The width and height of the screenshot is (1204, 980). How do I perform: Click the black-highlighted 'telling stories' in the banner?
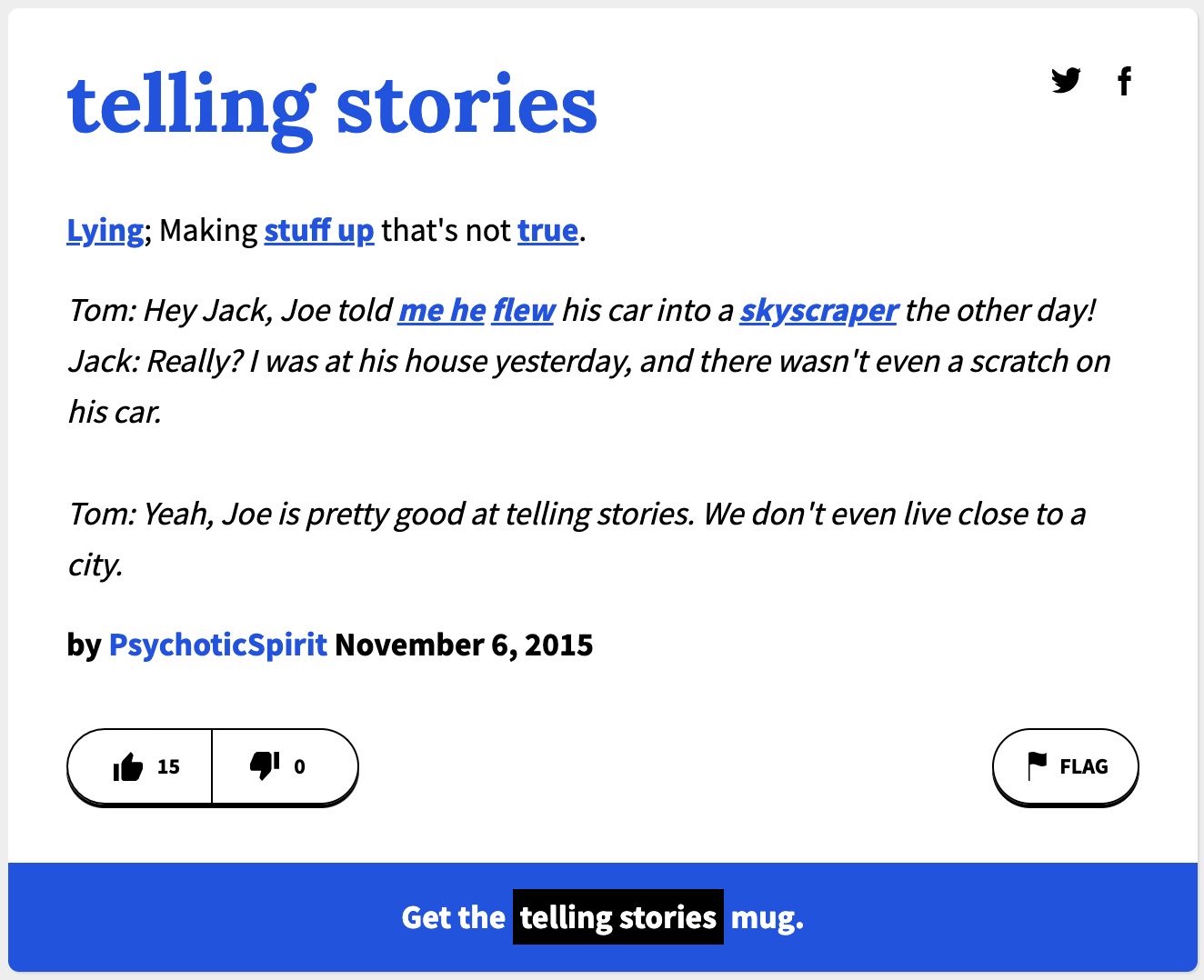click(618, 917)
